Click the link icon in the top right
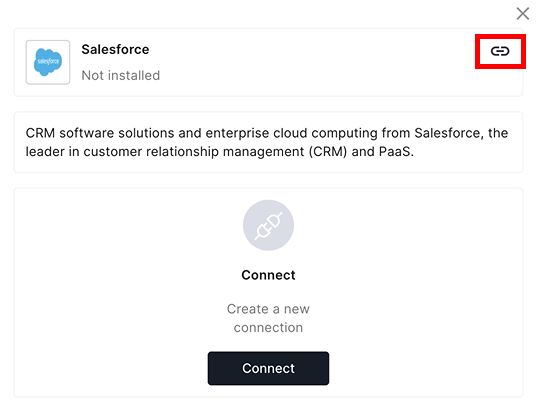The width and height of the screenshot is (541, 411). pos(500,51)
